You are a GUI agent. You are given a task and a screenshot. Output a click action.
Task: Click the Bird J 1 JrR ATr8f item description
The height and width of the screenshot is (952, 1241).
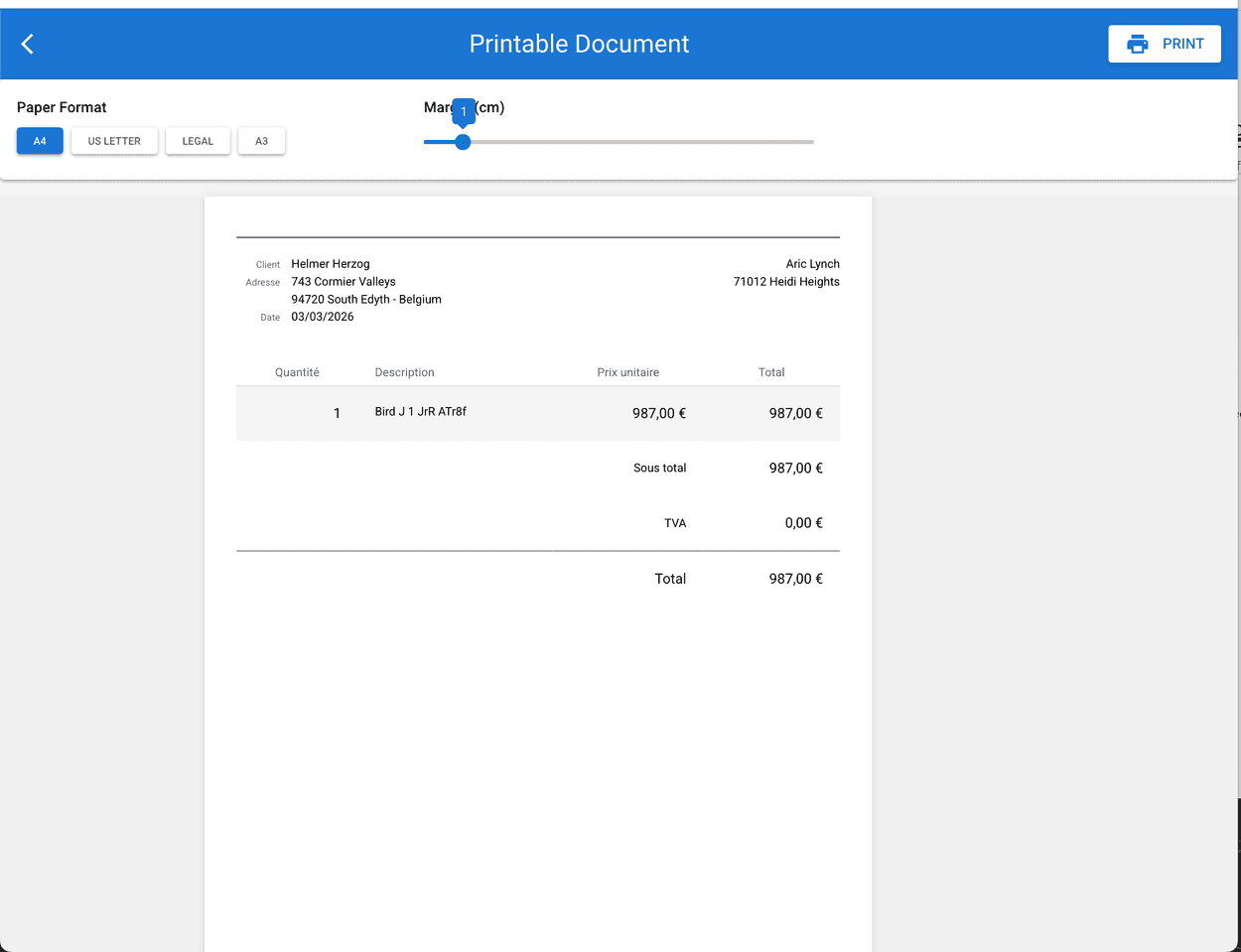(420, 411)
